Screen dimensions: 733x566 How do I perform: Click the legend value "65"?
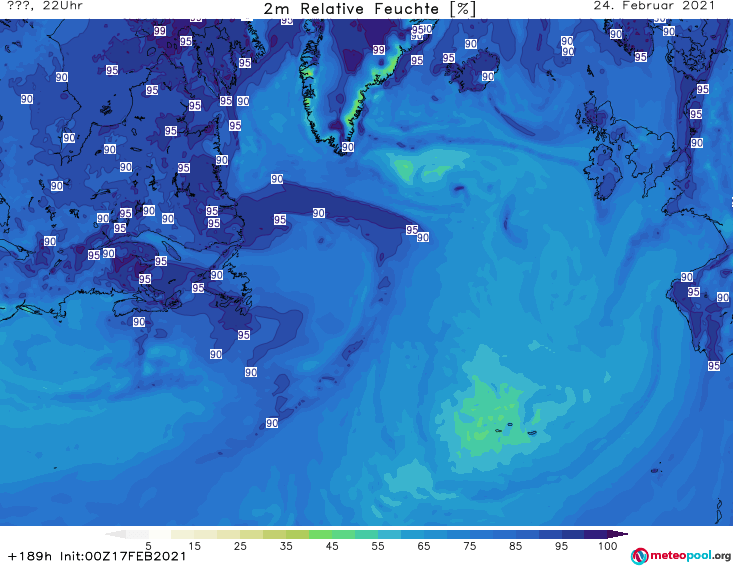[424, 546]
